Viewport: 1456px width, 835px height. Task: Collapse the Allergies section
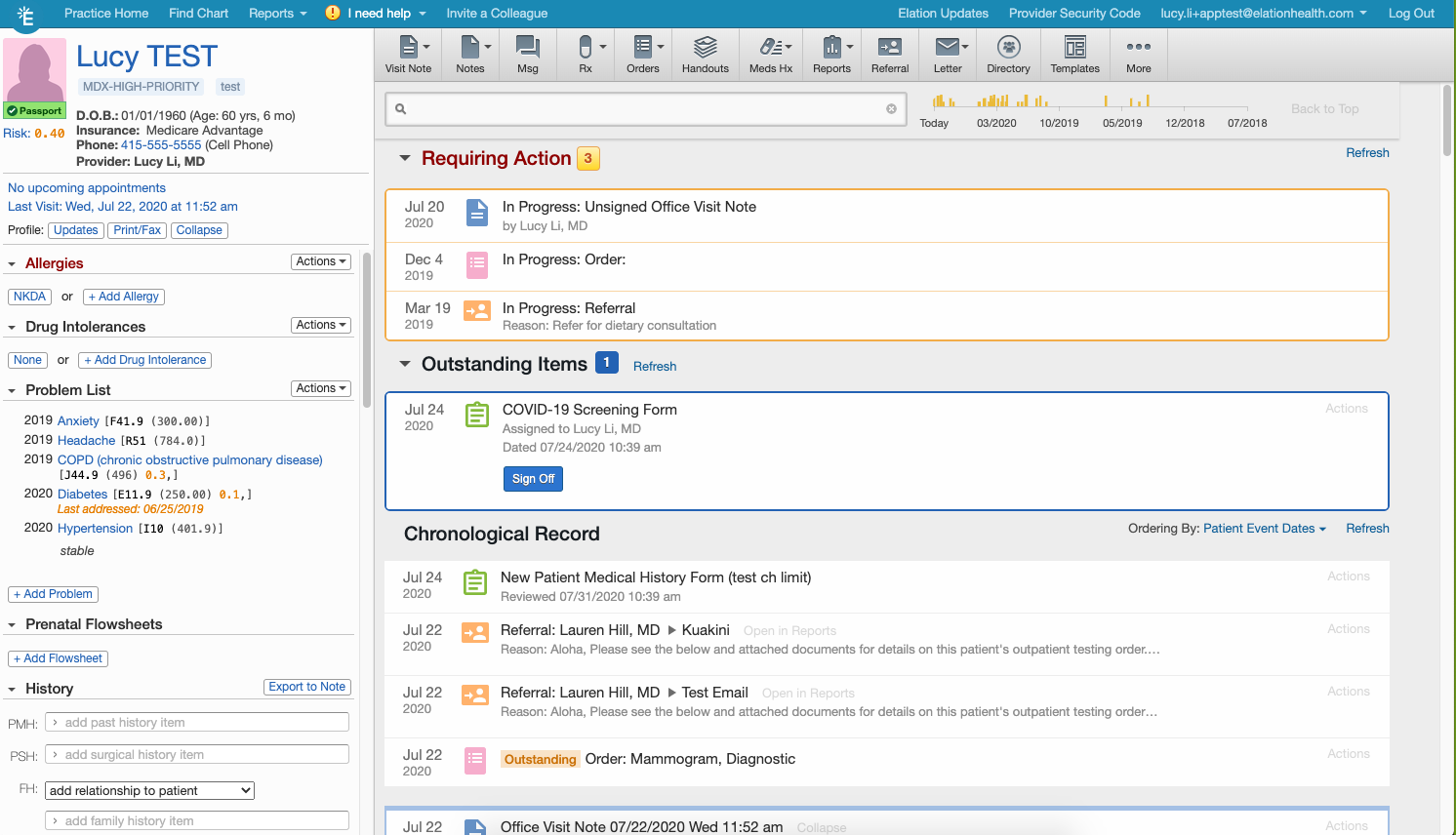pyautogui.click(x=12, y=264)
